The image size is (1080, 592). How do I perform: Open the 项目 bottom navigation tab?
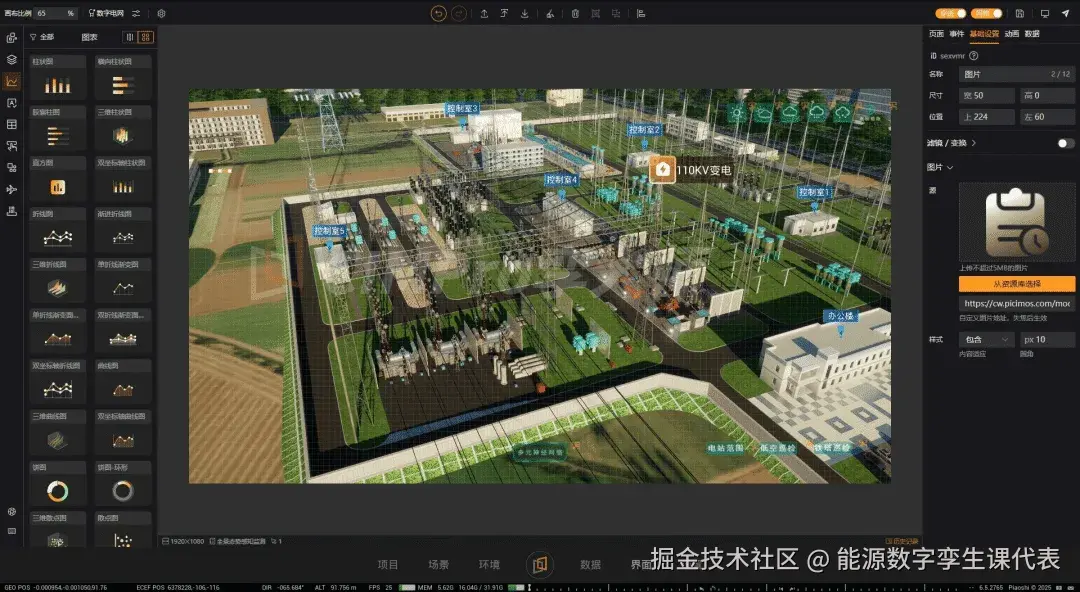tap(388, 564)
